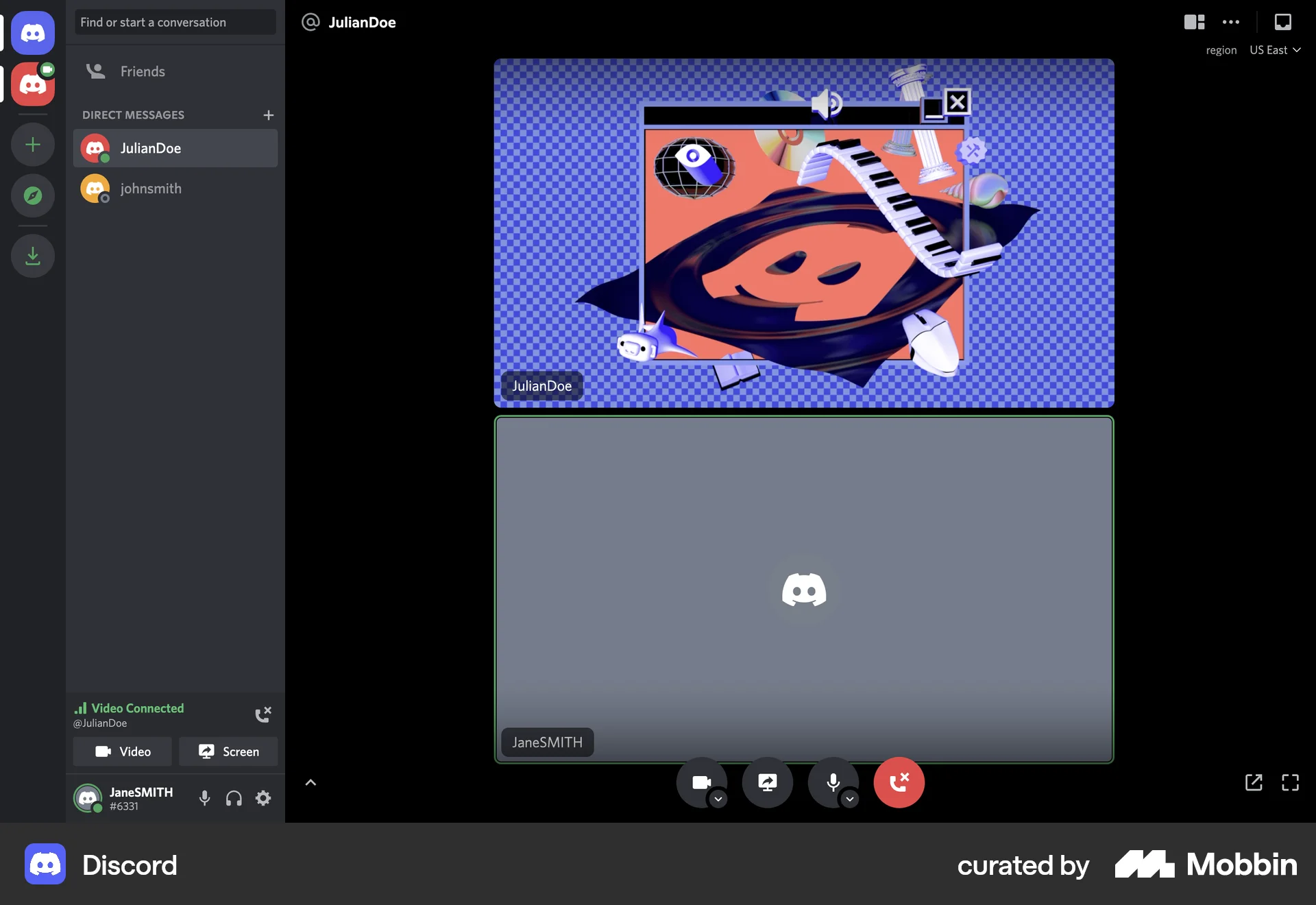This screenshot has height=905, width=1316.
Task: Click the Video button
Action: 122,751
